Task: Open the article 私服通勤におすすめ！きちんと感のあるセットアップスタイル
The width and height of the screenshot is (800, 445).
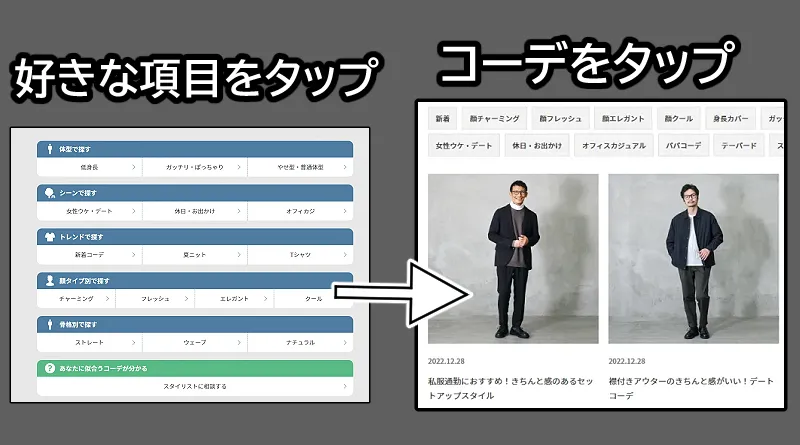Action: (510, 388)
